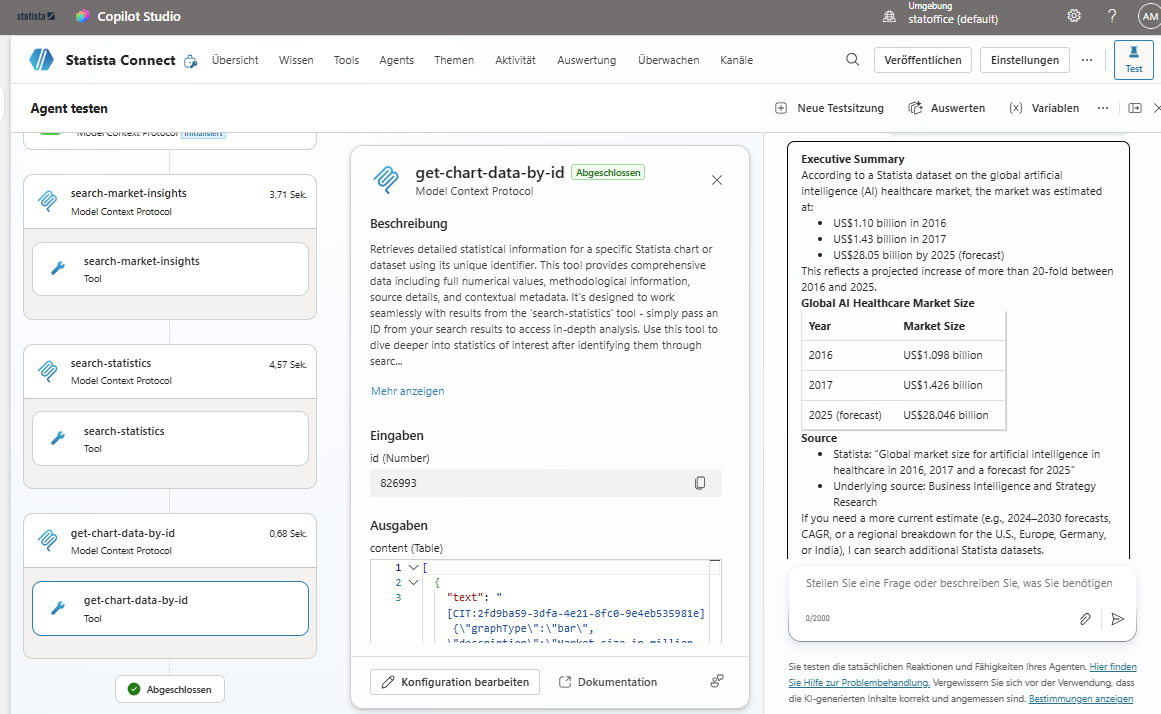
Task: Click the panel layout icon near Variablen
Action: [1134, 108]
